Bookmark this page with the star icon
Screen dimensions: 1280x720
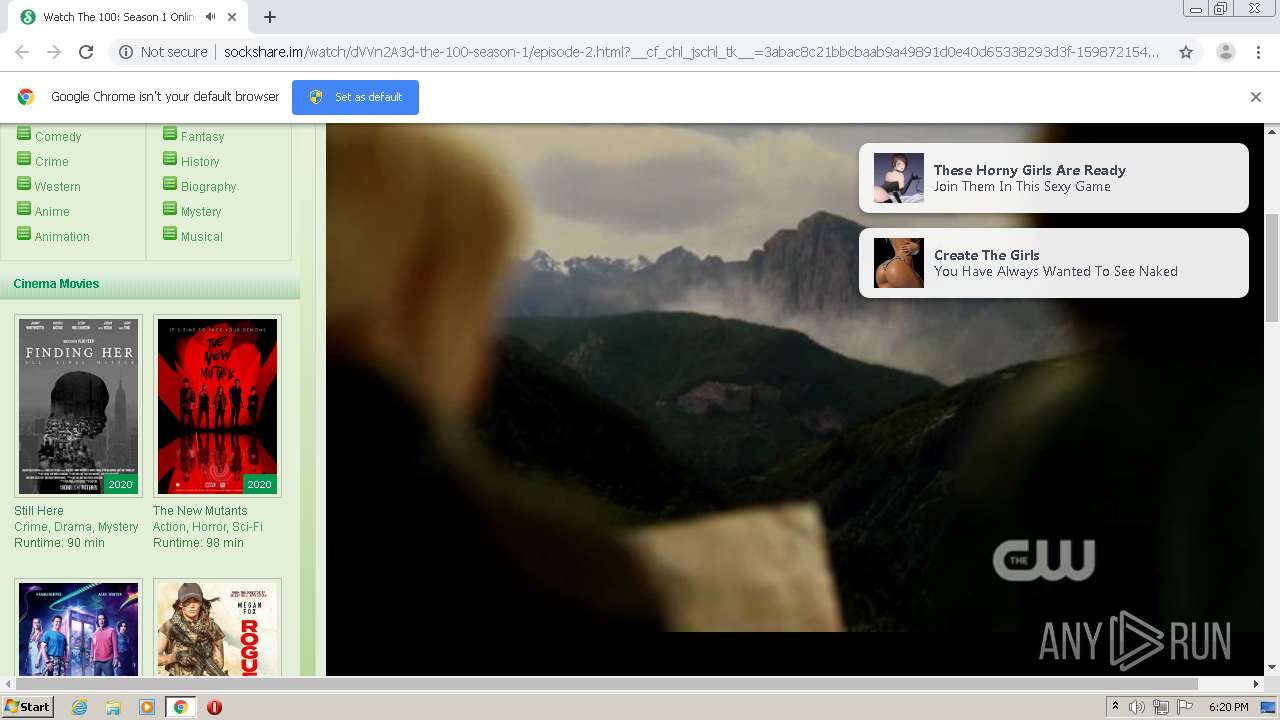[x=1186, y=52]
